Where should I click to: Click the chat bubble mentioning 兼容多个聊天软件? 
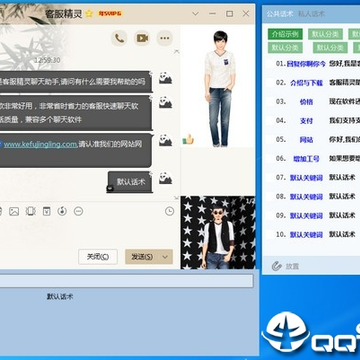pyautogui.click(x=76, y=113)
